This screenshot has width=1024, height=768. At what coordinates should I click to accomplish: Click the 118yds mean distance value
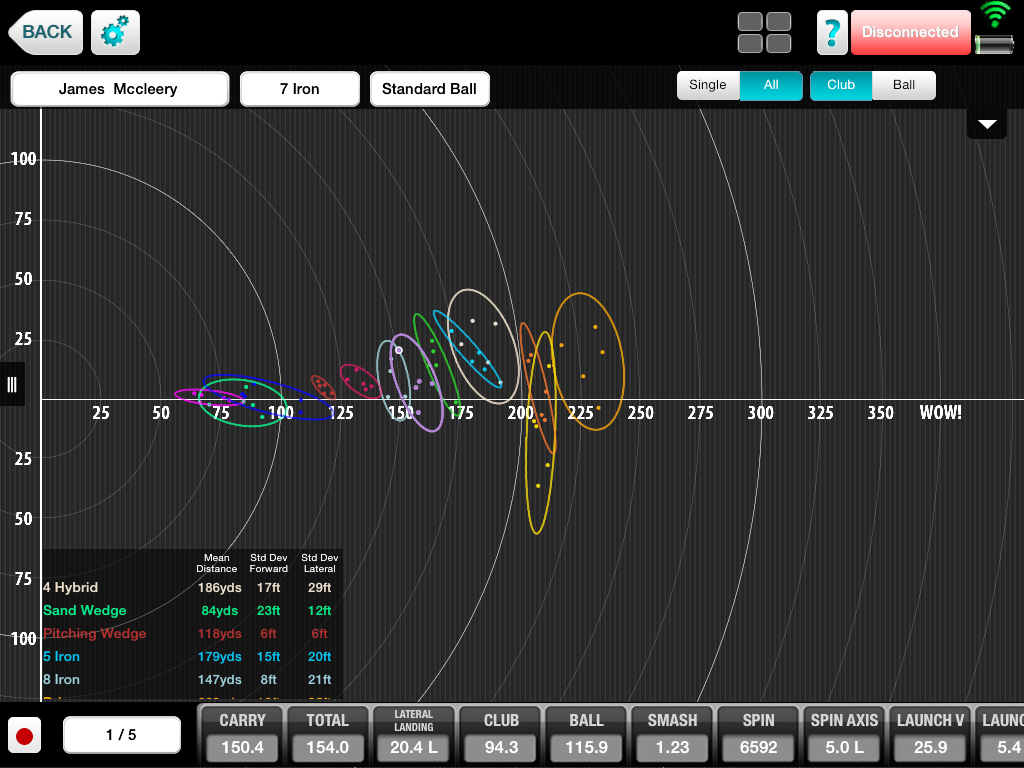tap(219, 633)
